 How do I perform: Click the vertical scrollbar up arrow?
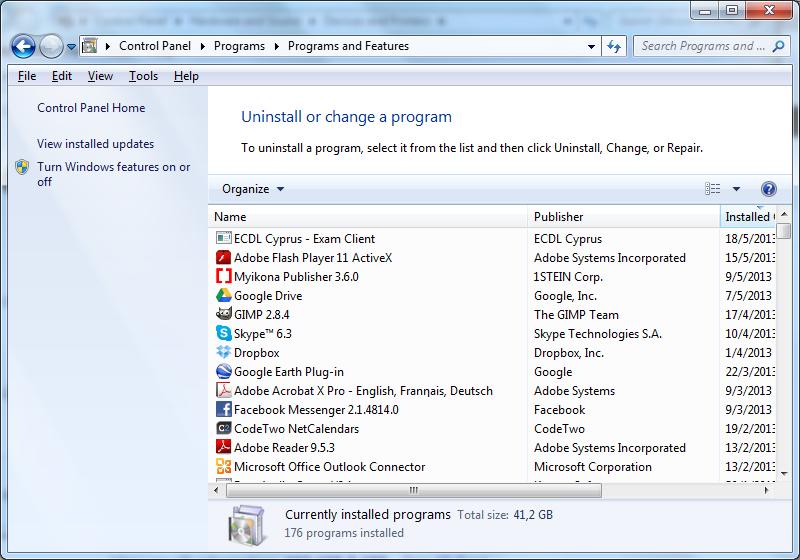(x=785, y=214)
